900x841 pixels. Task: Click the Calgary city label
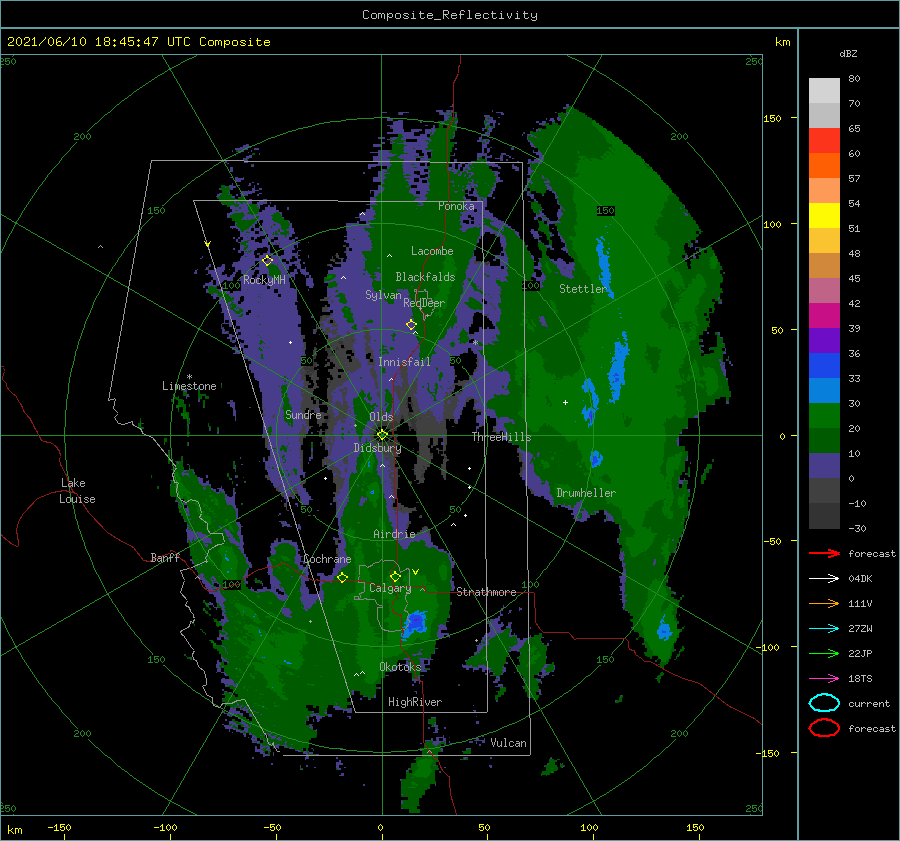tap(390, 588)
